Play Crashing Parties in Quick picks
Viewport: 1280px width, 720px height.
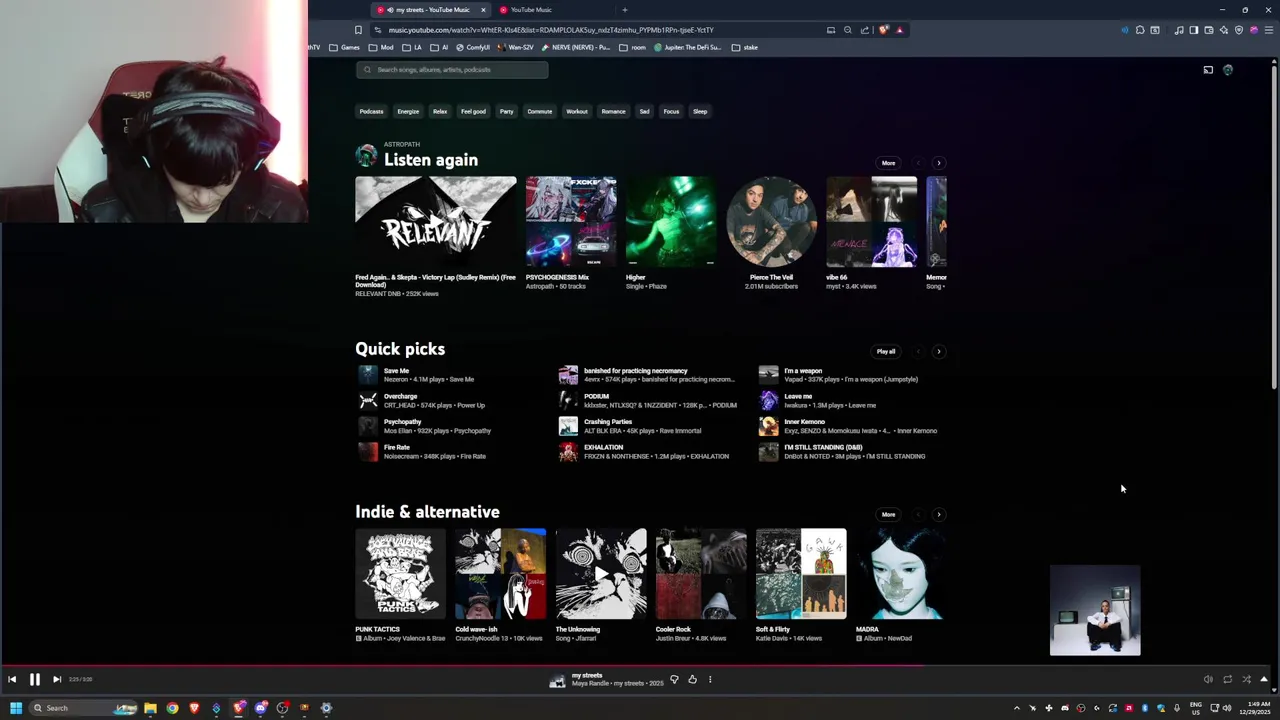pyautogui.click(x=568, y=426)
